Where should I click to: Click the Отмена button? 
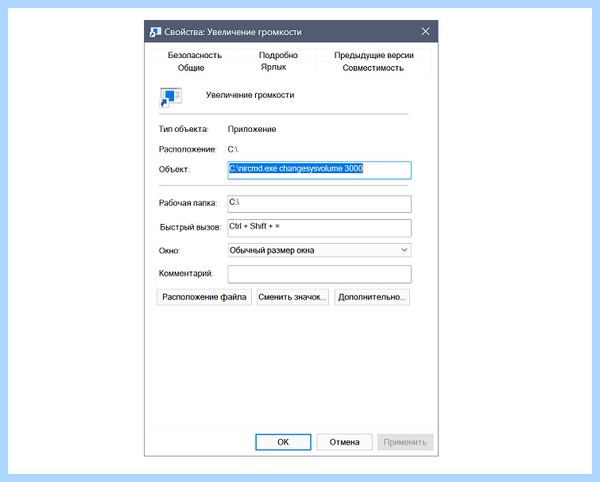coord(344,442)
